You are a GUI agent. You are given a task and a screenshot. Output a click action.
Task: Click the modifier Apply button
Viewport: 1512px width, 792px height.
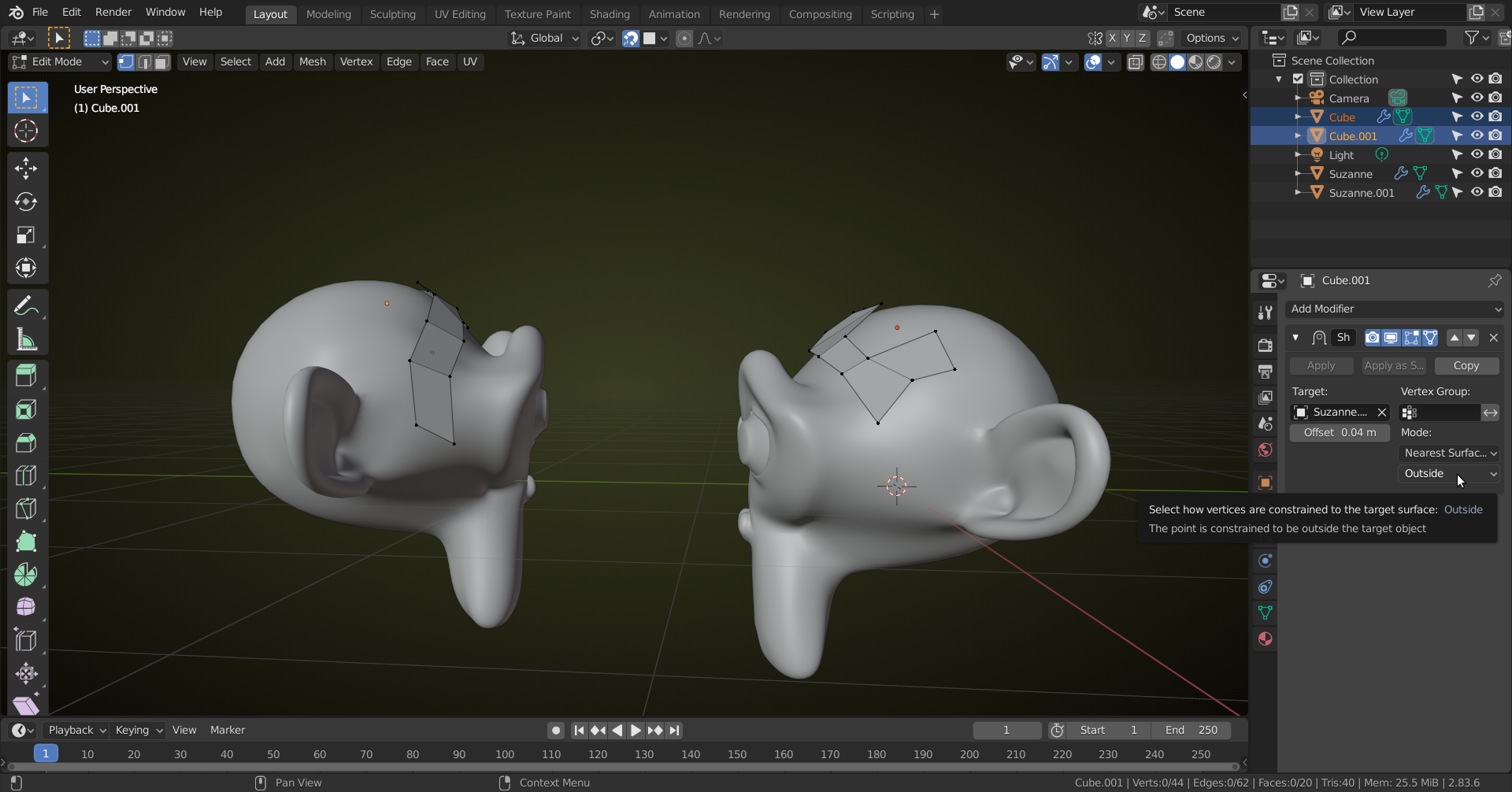(1321, 365)
